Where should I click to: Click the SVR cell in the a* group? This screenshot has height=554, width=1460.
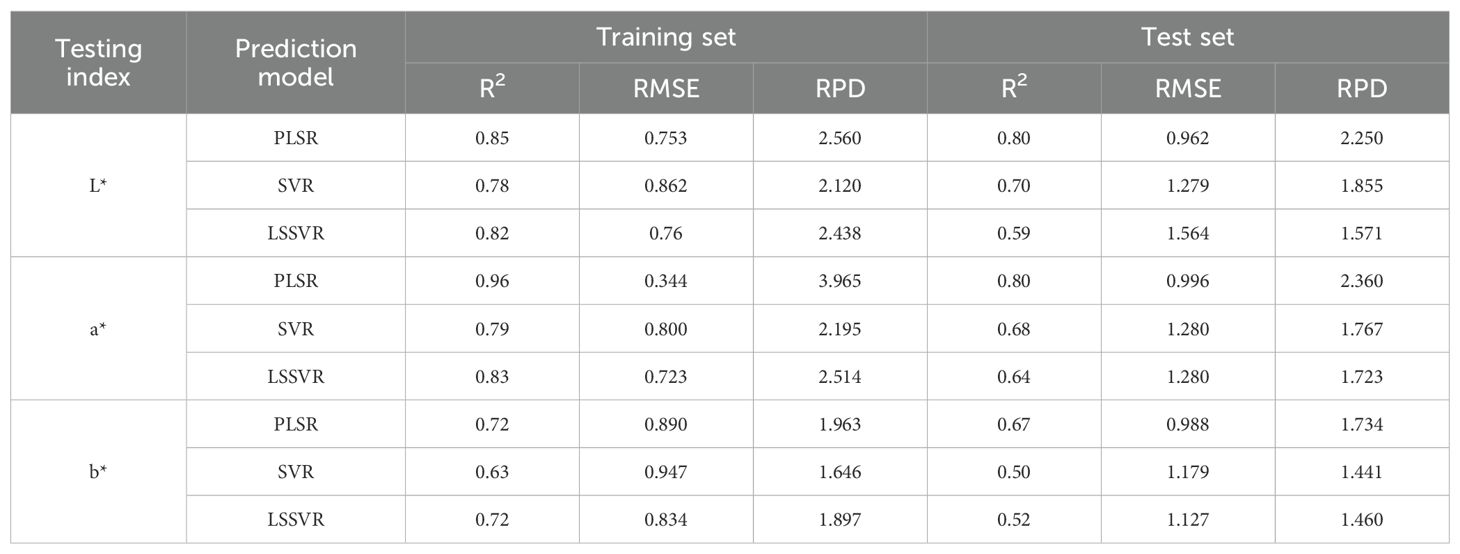coord(294,329)
